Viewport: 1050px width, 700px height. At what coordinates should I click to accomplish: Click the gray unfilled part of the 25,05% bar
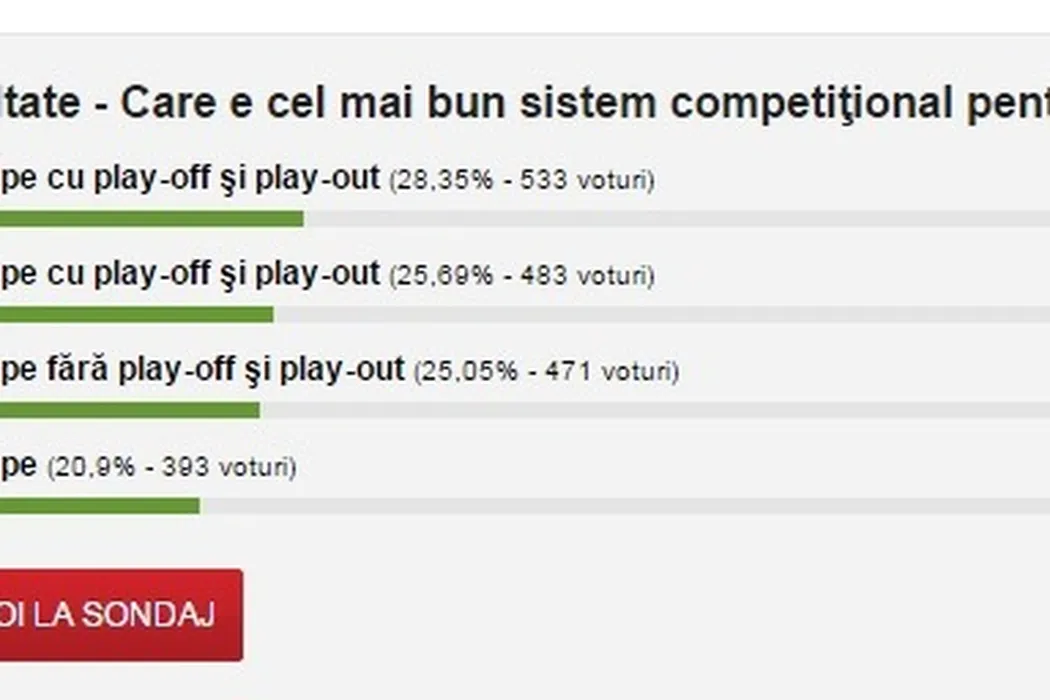tap(650, 411)
